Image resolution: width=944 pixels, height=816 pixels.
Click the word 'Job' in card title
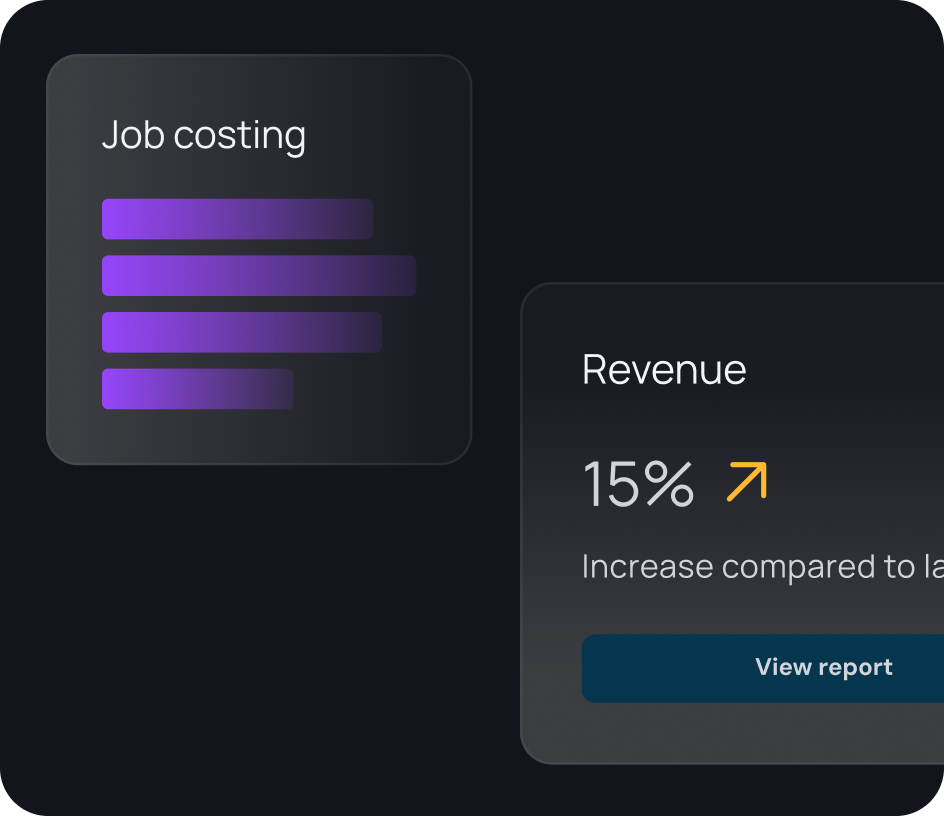click(134, 136)
